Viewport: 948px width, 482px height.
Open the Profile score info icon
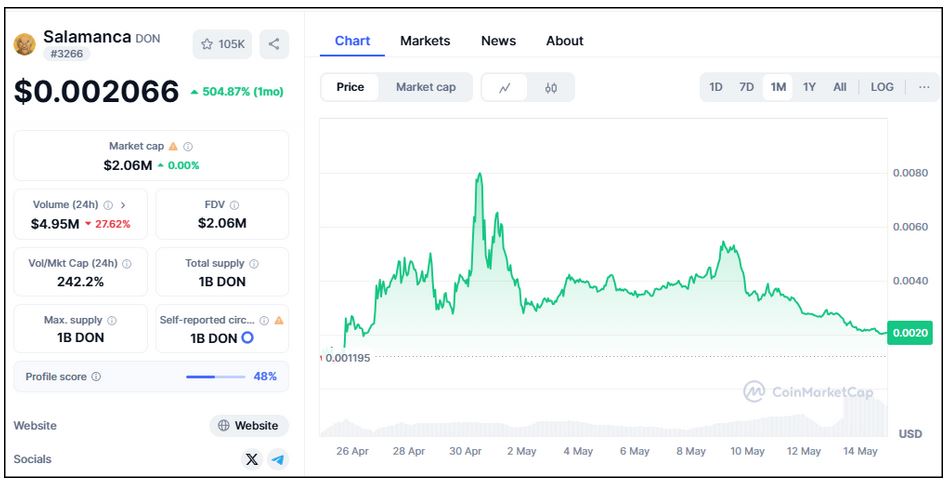96,377
